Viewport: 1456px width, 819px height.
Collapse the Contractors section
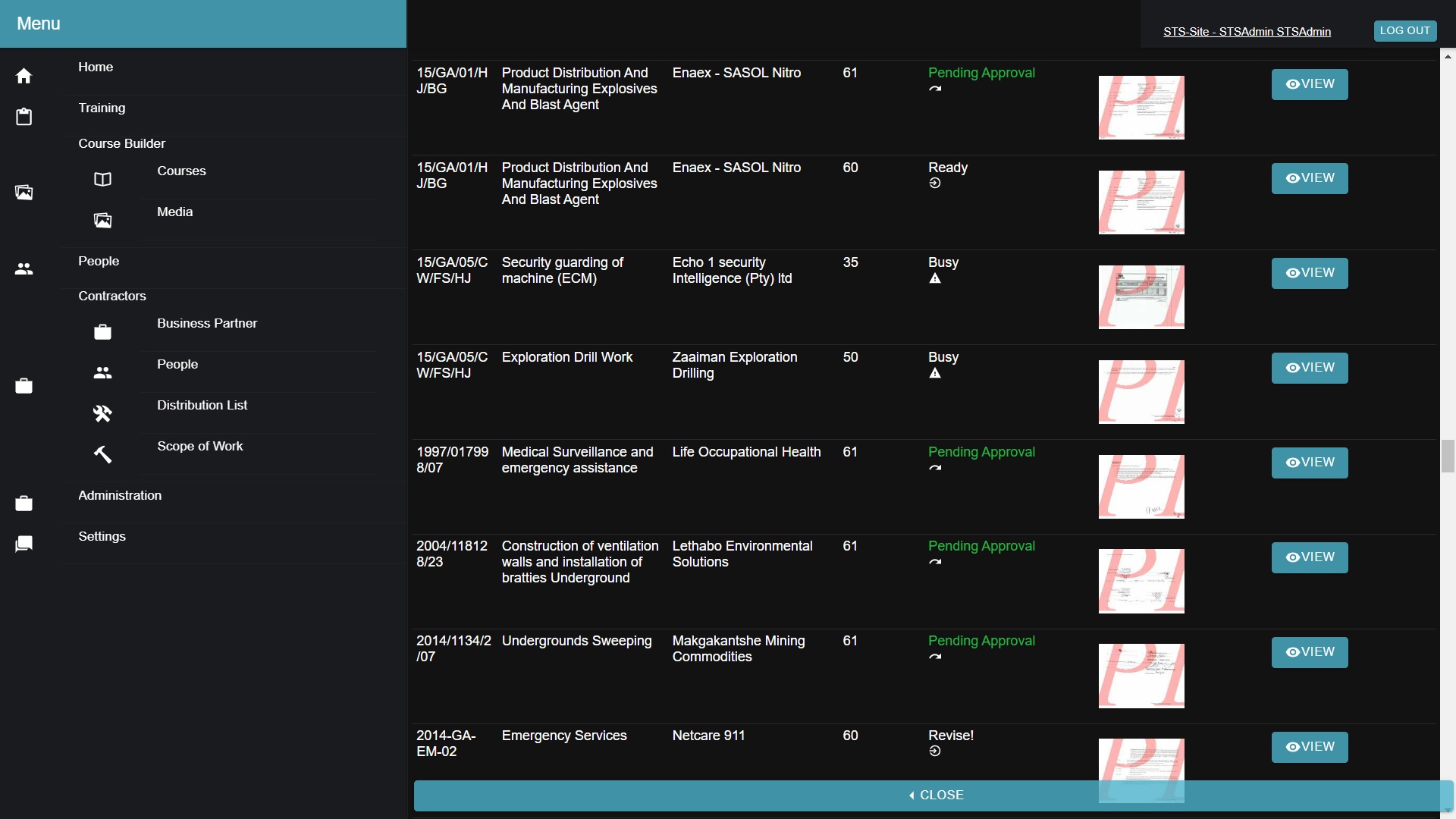pyautogui.click(x=112, y=297)
